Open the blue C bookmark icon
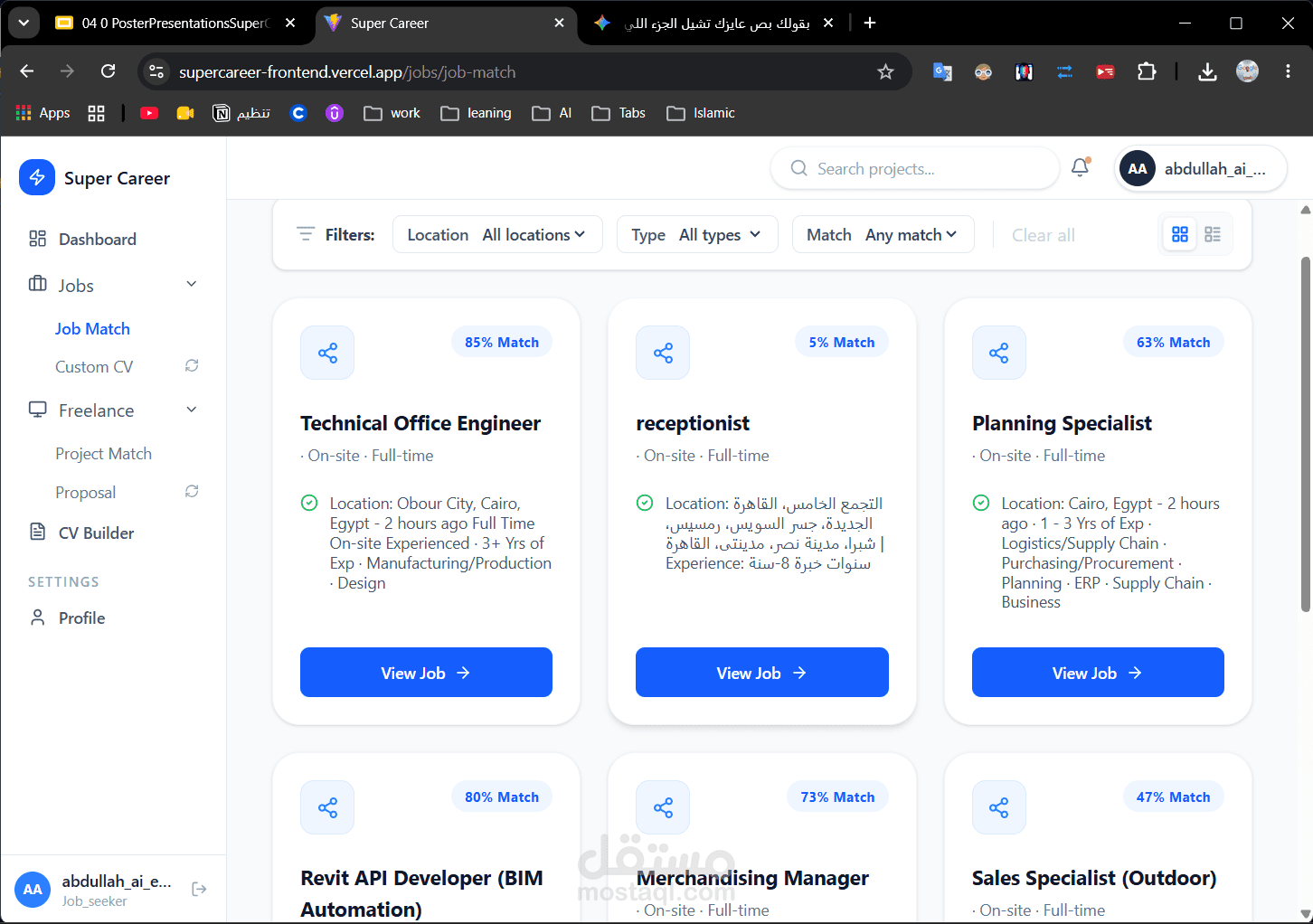 coord(298,113)
